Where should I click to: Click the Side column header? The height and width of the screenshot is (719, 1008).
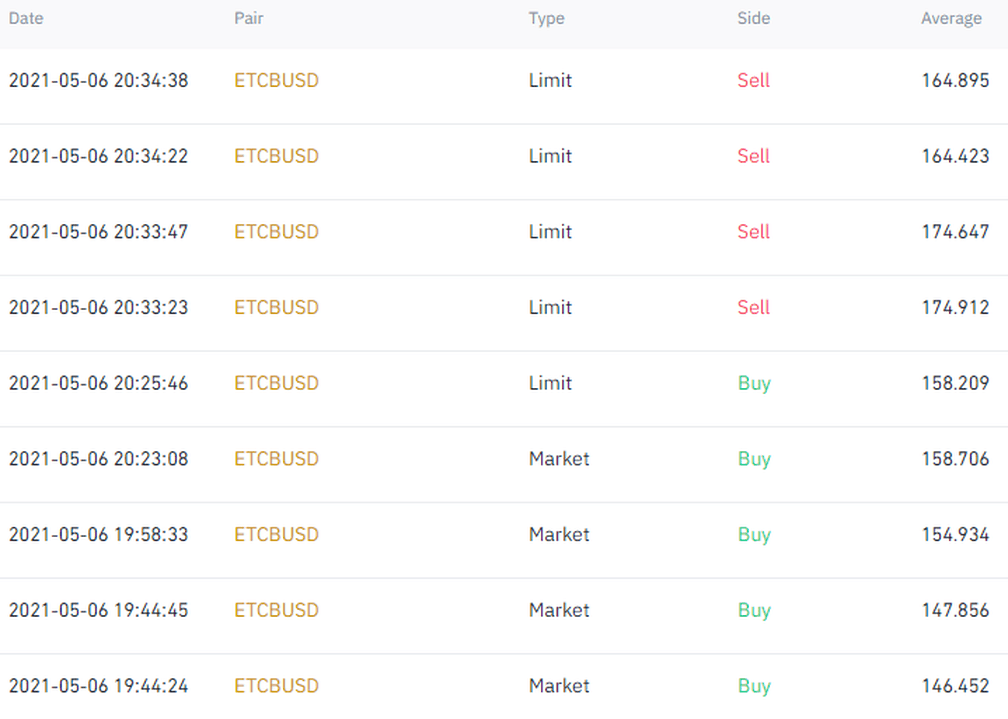pyautogui.click(x=754, y=18)
